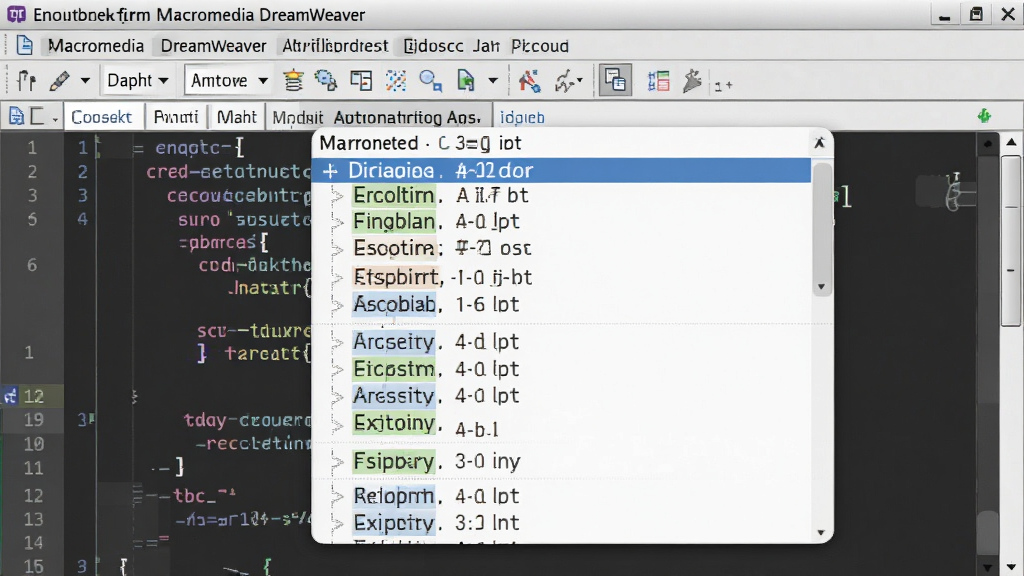
Task: Expand the Etspbirrt item
Action: (x=337, y=277)
